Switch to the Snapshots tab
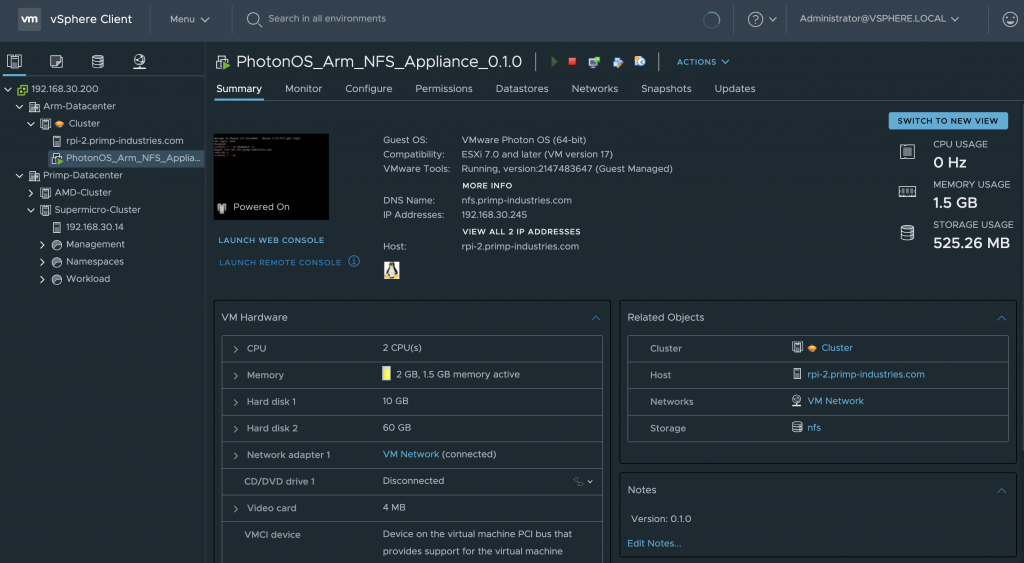 point(666,89)
